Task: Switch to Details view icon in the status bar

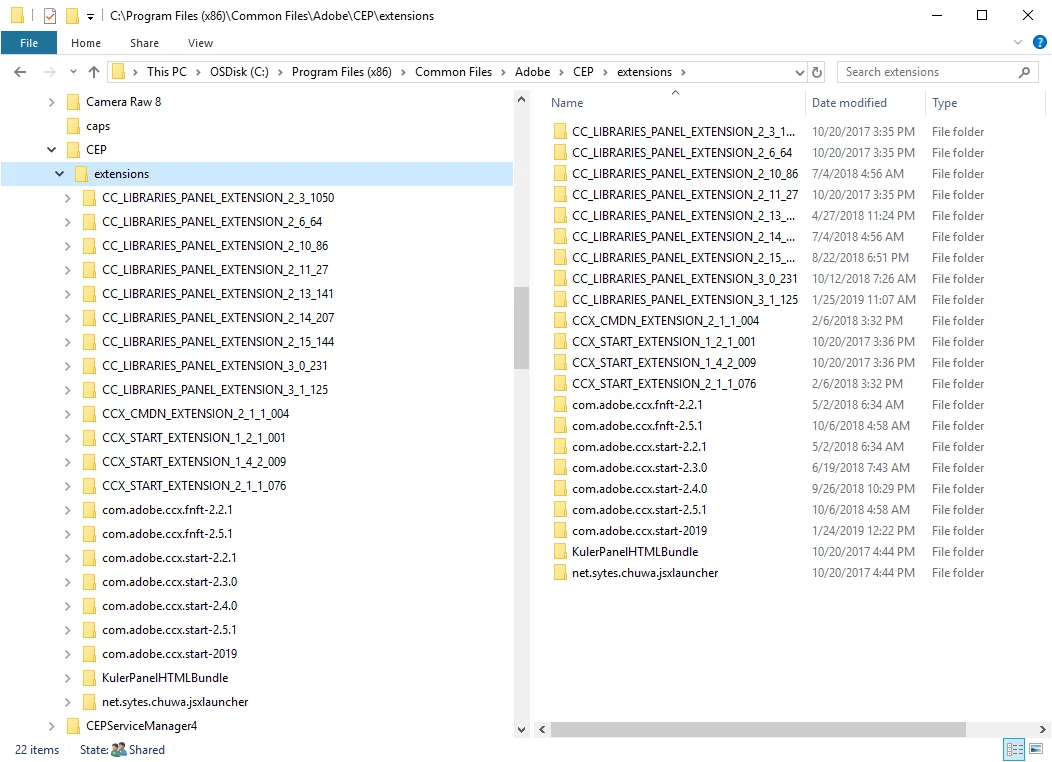Action: (1014, 749)
